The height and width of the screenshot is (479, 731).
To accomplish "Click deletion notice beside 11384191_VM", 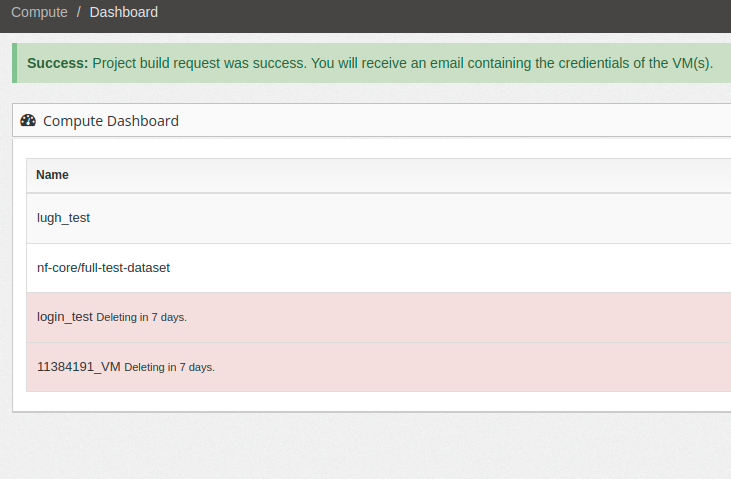I will tap(169, 367).
